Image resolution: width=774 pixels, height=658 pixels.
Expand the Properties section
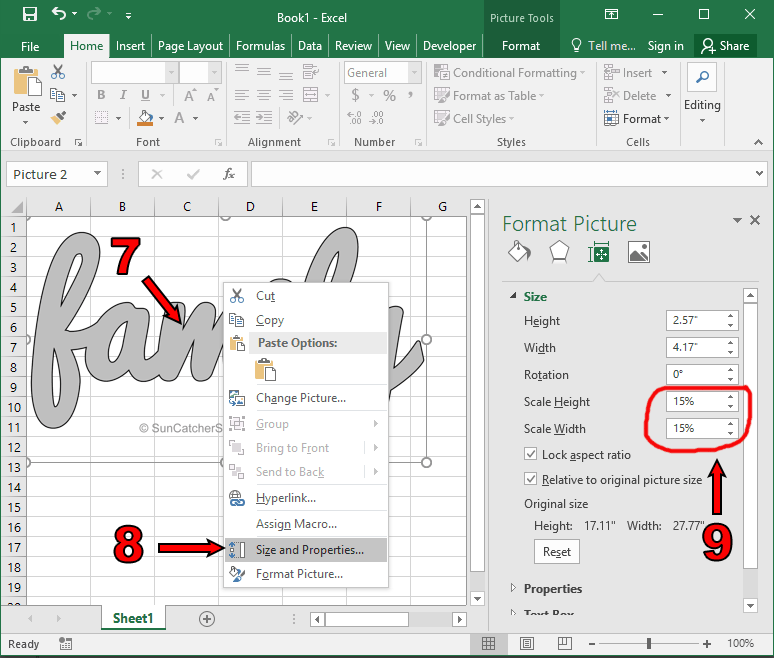click(x=553, y=588)
